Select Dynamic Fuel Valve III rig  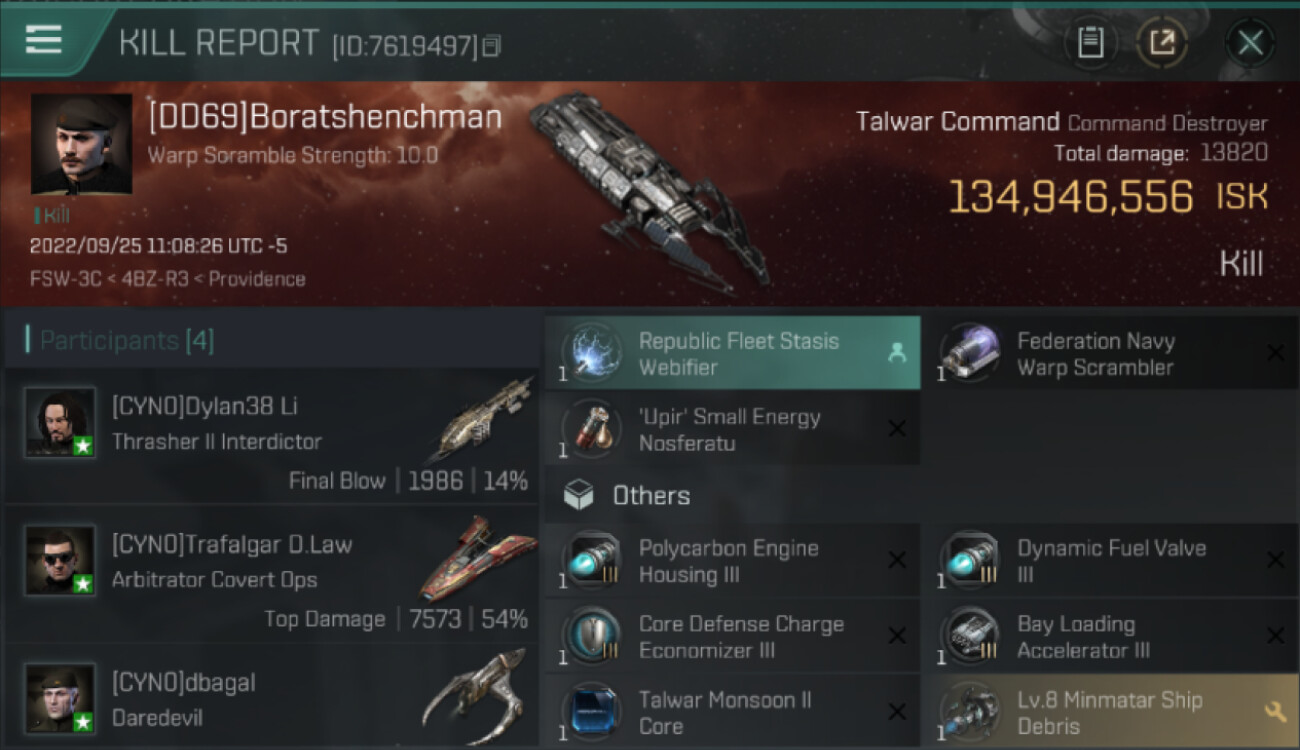[1110, 561]
